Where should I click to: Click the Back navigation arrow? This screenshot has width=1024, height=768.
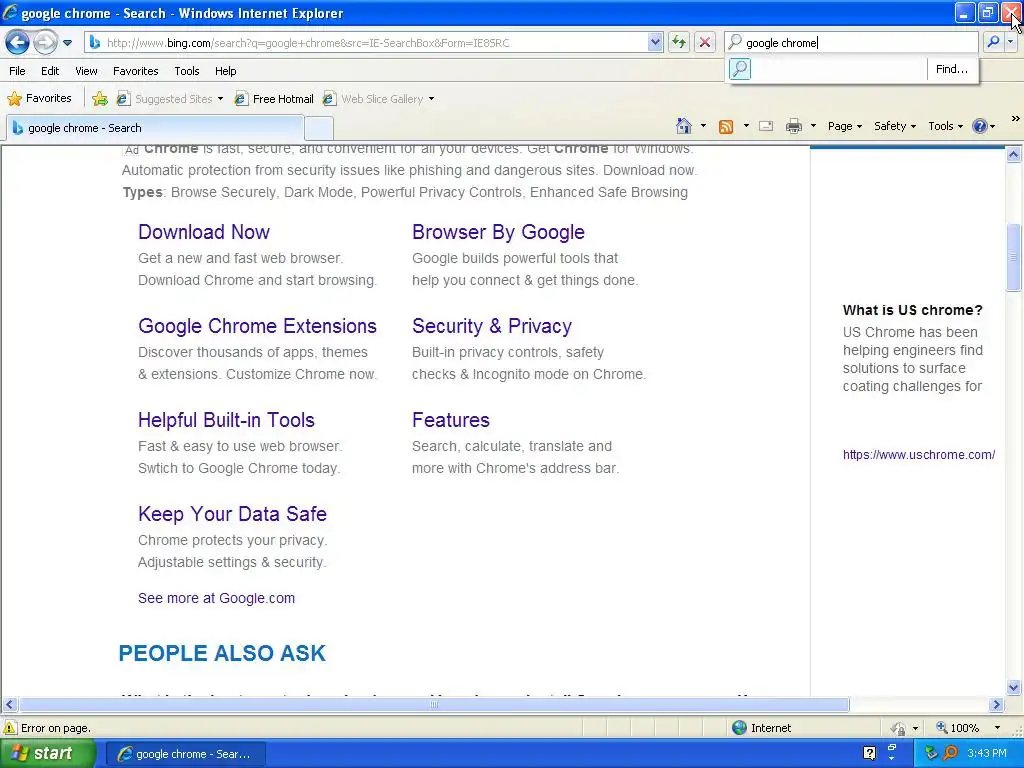pyautogui.click(x=18, y=43)
